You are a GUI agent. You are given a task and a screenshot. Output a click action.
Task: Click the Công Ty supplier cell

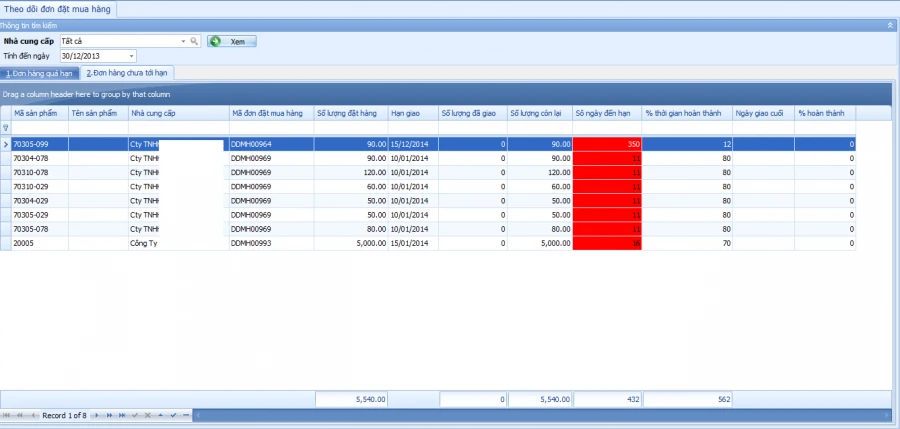[x=179, y=243]
